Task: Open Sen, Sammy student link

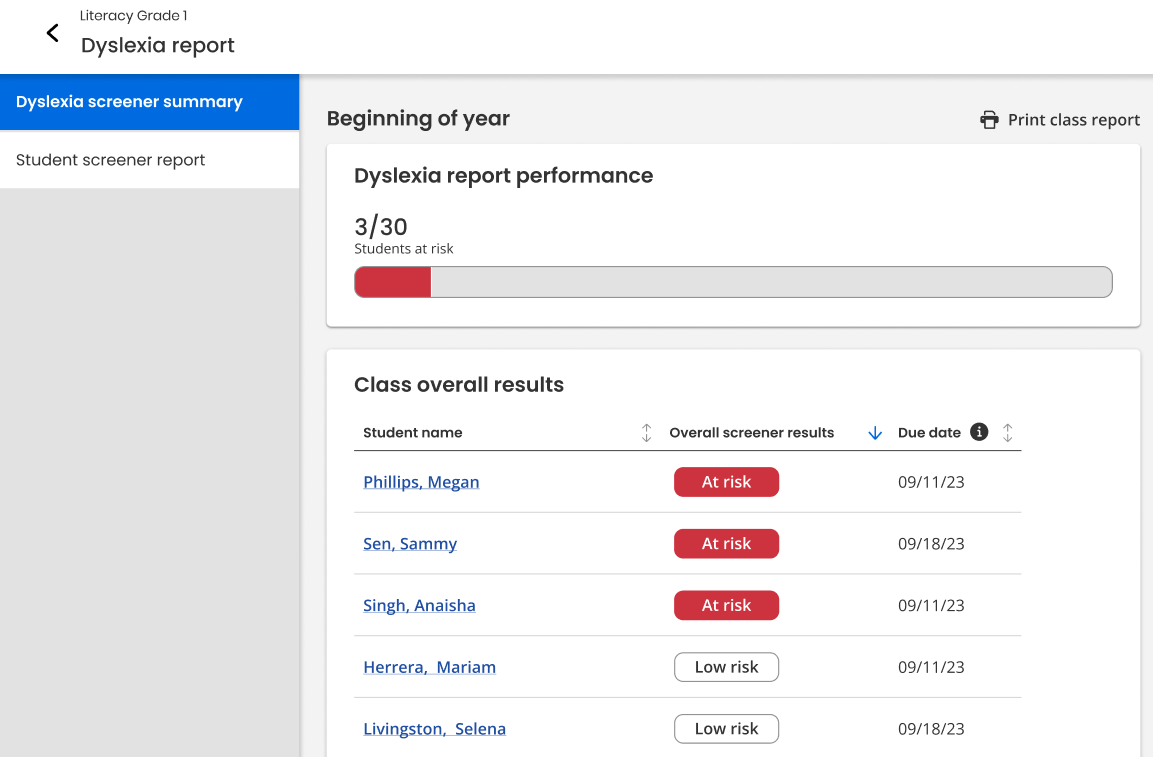Action: point(410,544)
